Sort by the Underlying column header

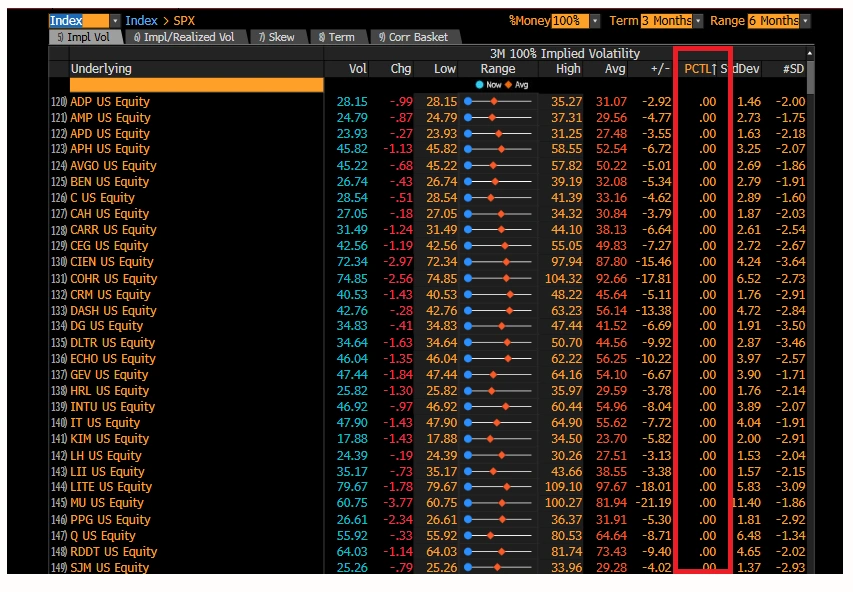coord(101,69)
